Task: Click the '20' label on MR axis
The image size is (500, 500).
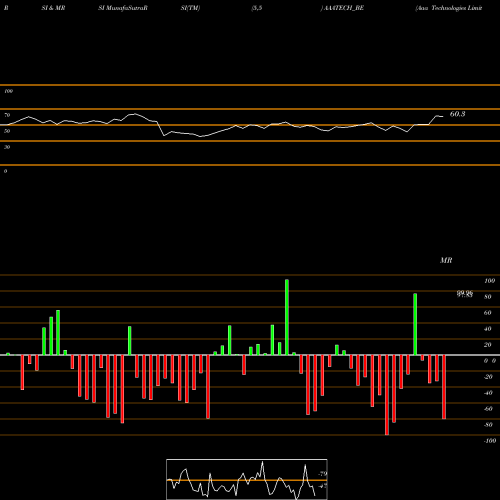Action: pos(488,345)
